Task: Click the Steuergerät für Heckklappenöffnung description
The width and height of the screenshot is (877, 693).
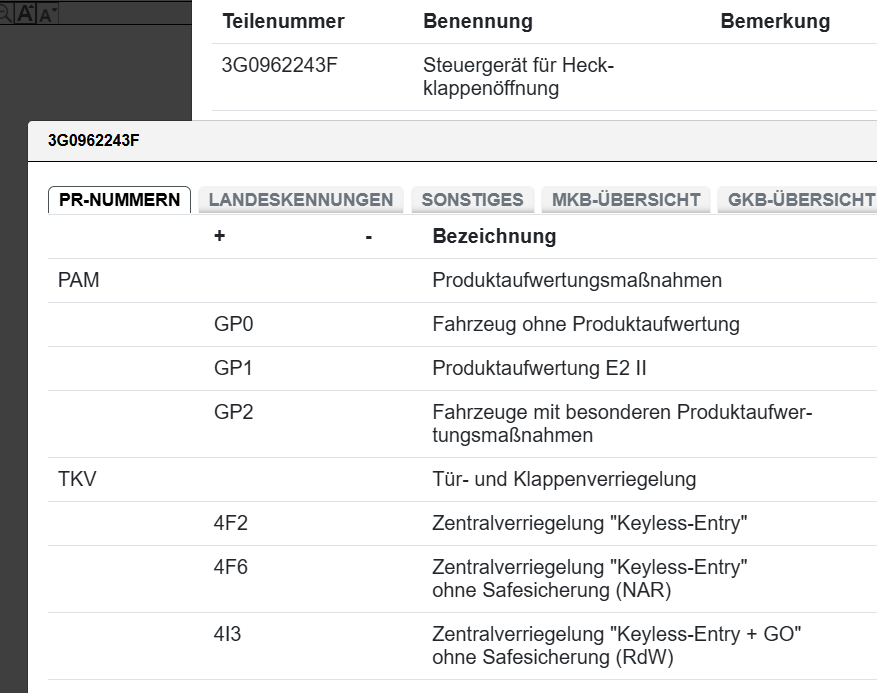Action: 518,77
